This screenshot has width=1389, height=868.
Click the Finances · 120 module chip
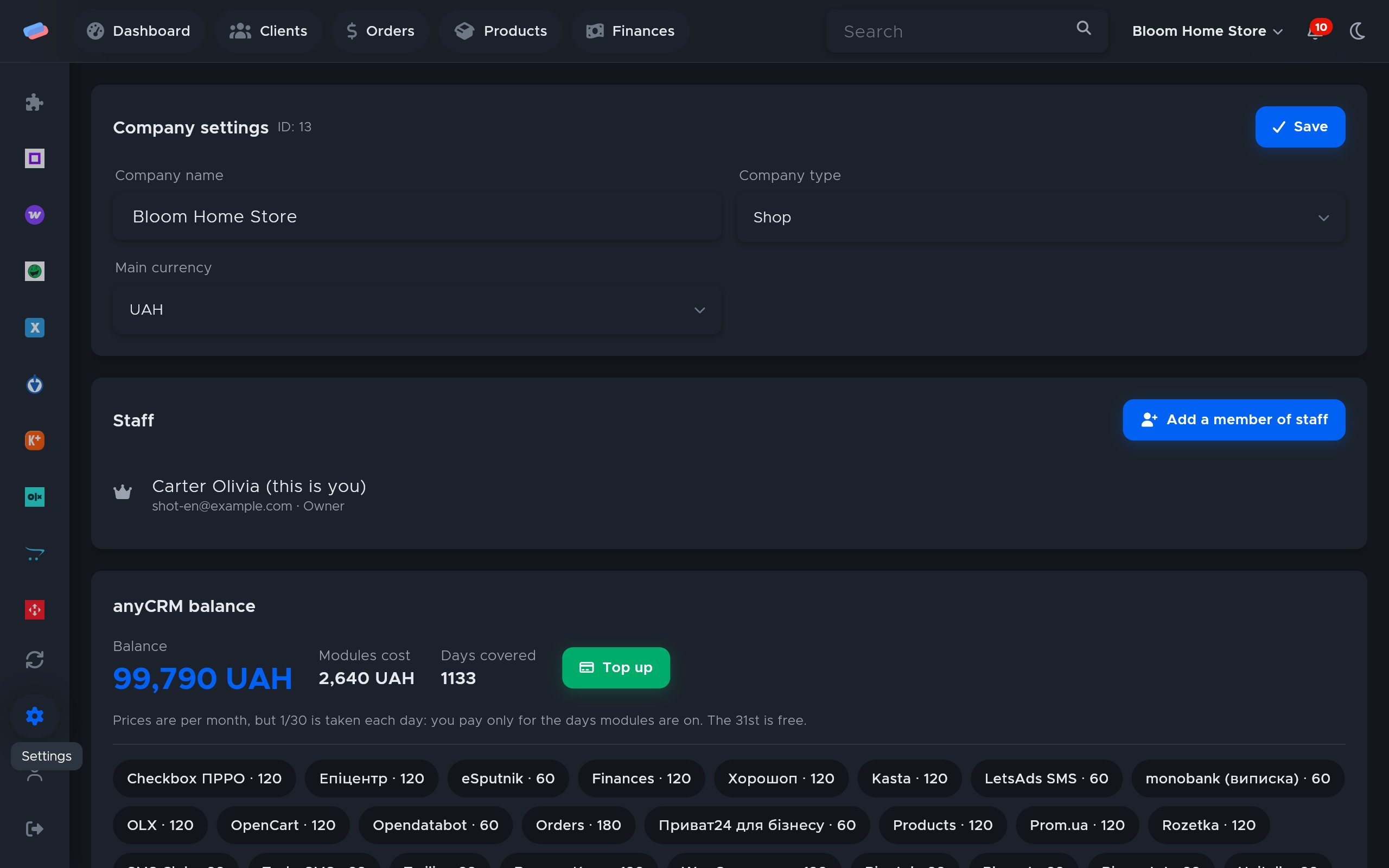coord(641,778)
